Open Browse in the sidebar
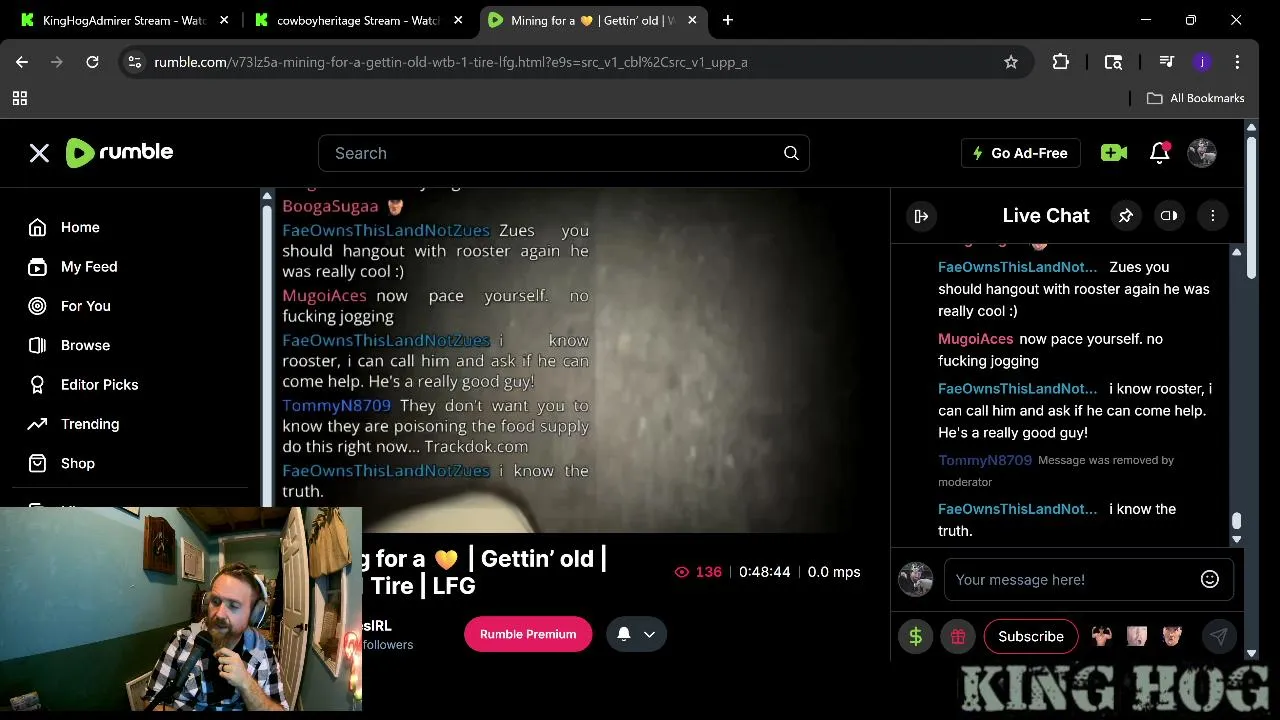The width and height of the screenshot is (1280, 720). (x=69, y=345)
